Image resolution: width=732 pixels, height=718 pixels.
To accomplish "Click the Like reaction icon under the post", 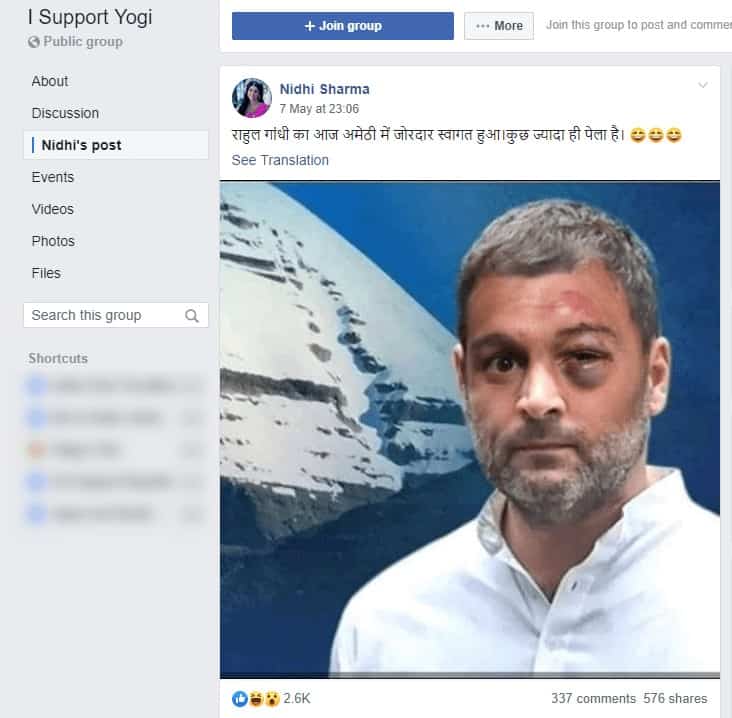I will (239, 699).
